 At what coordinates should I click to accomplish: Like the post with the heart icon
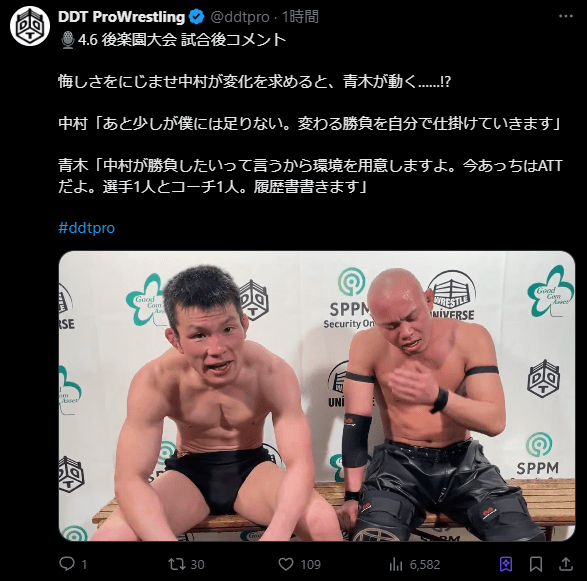(x=286, y=564)
